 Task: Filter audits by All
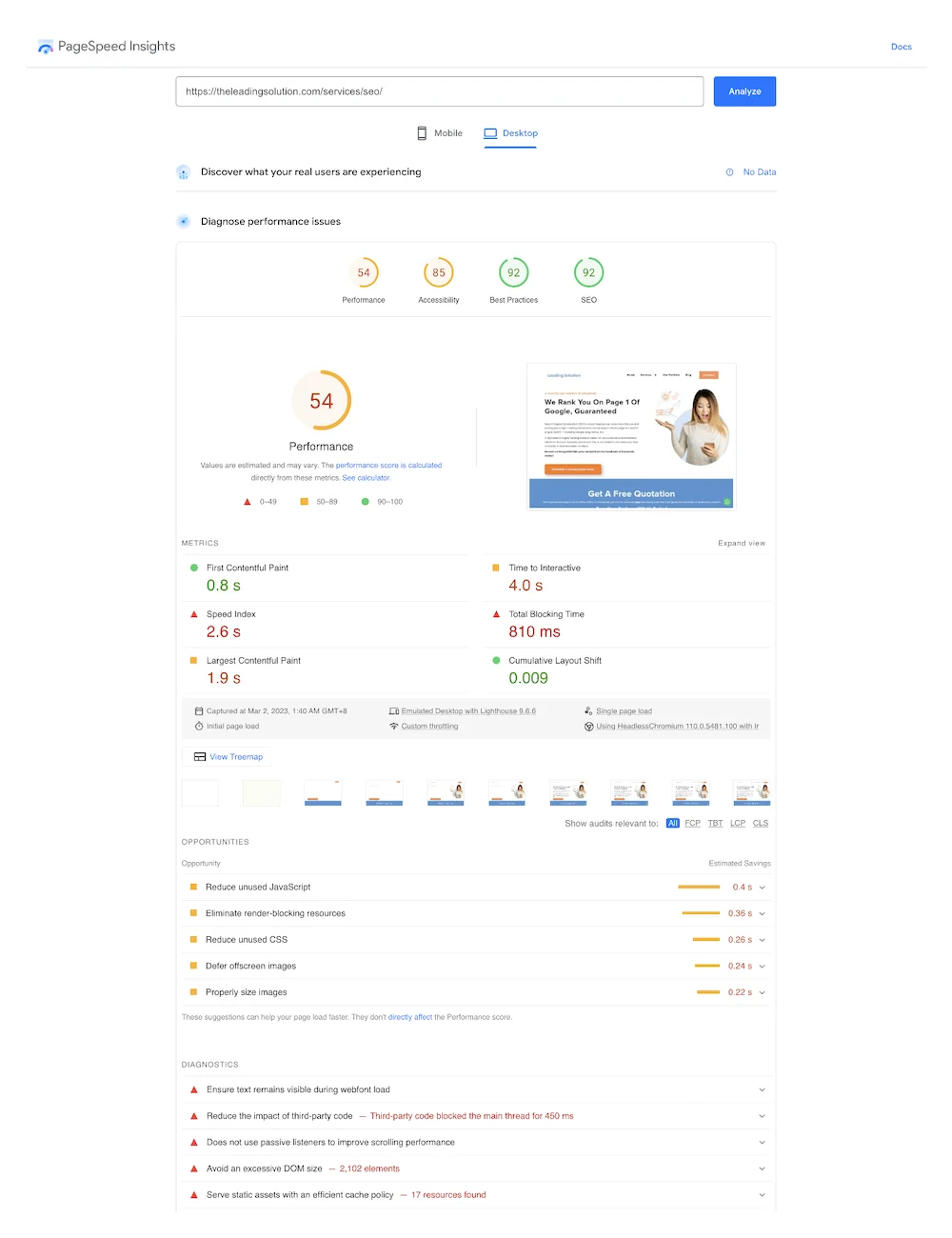(673, 824)
